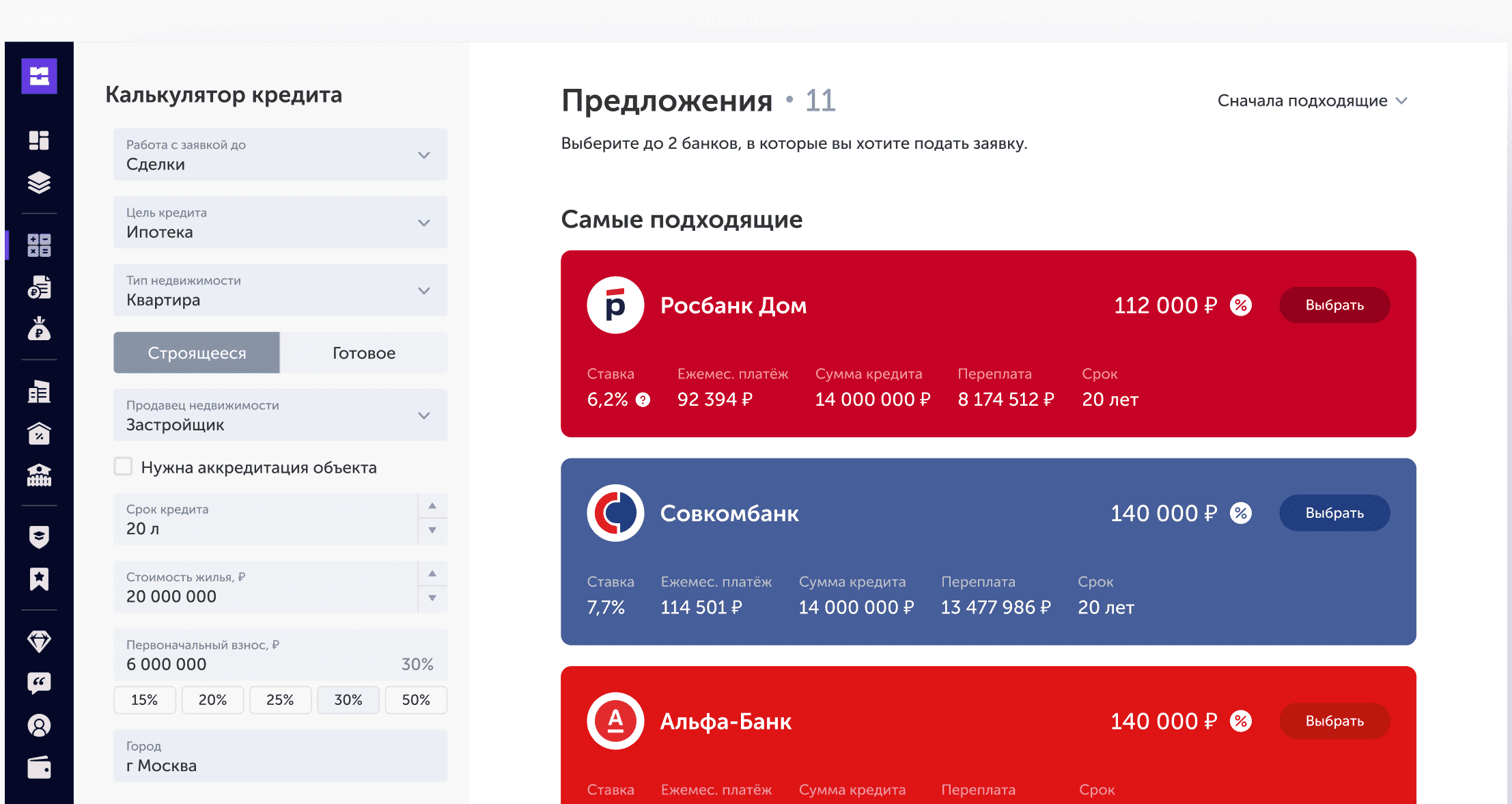Viewport: 1512px width, 804px height.
Task: Select the Строящееся property toggle
Action: (197, 352)
